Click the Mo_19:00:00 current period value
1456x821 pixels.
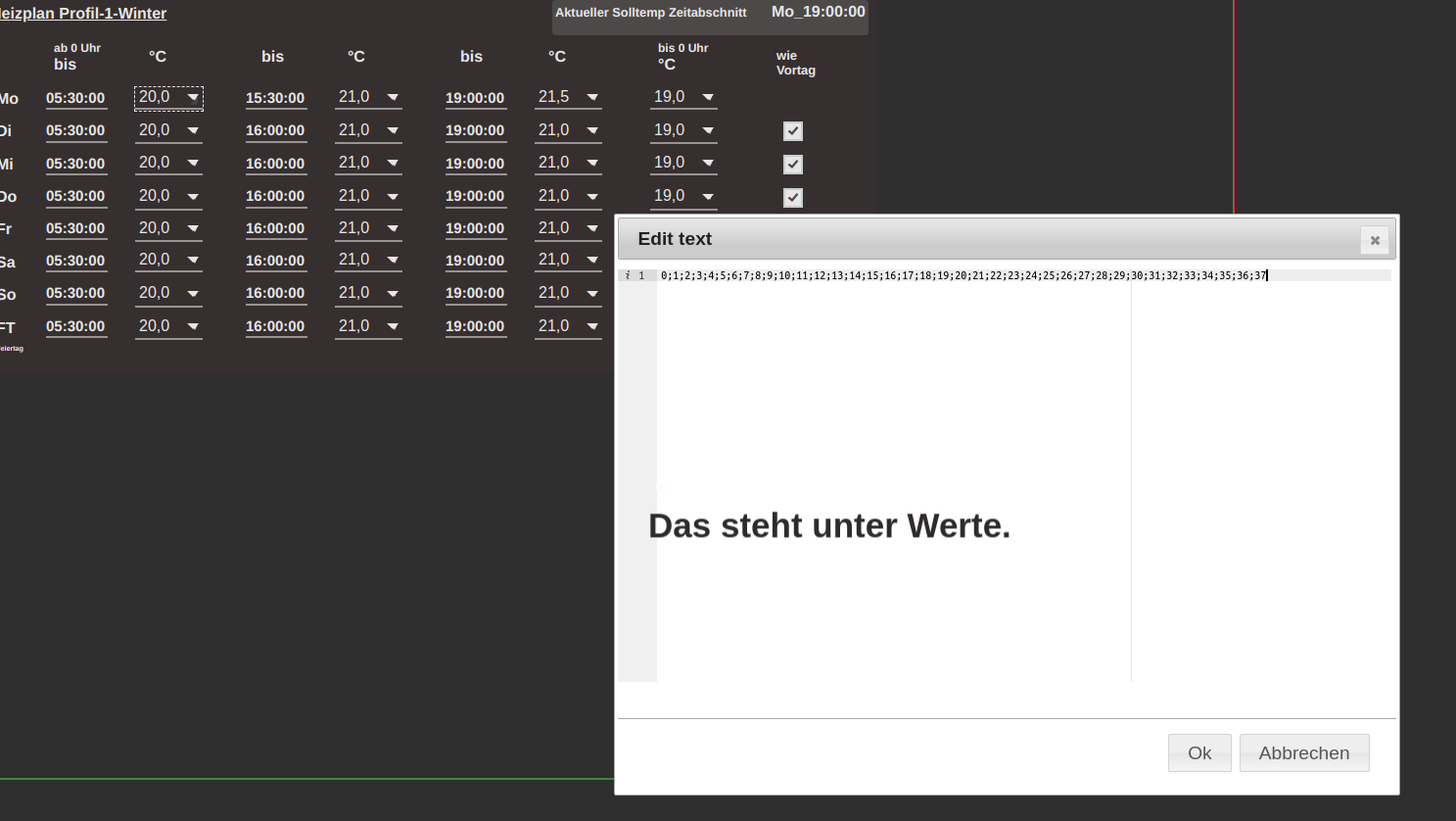tap(819, 12)
